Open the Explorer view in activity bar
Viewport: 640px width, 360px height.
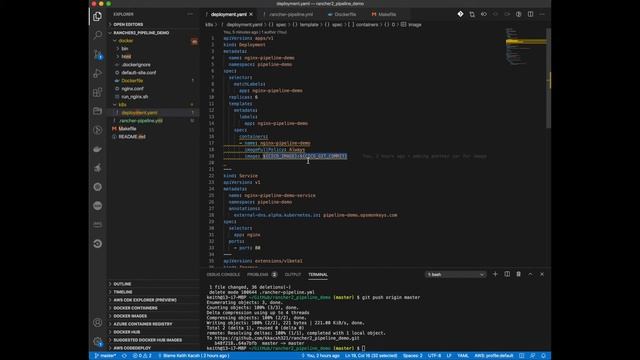tap(98, 16)
